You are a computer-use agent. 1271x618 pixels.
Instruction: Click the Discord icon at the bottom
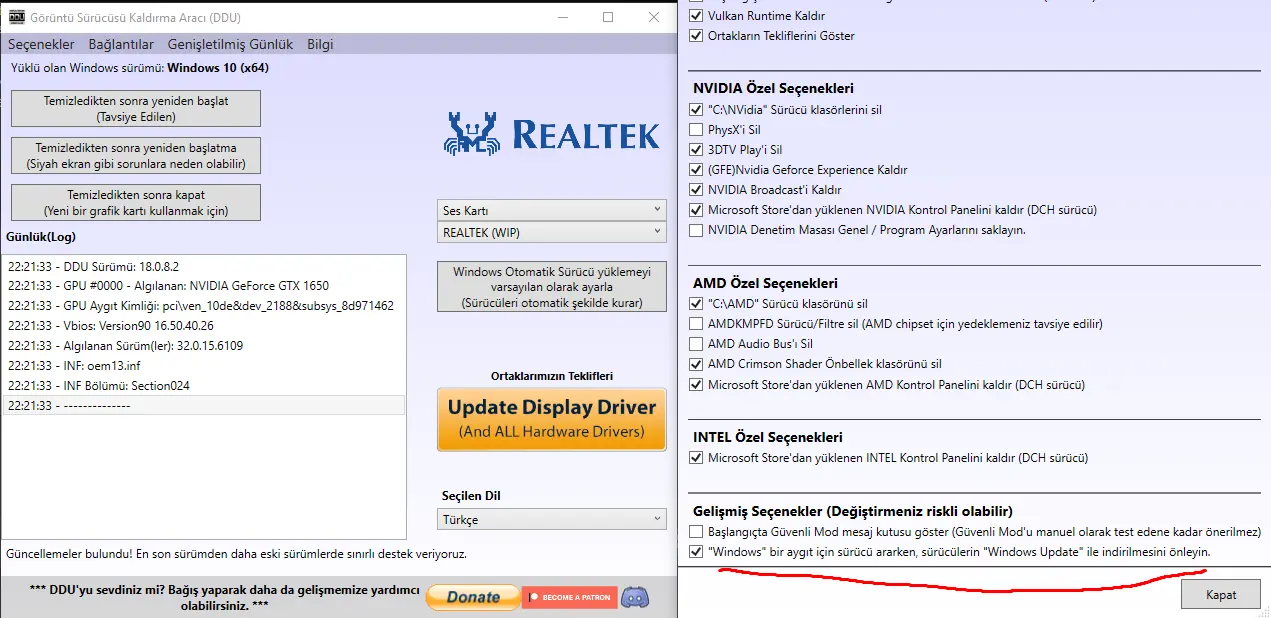[635, 597]
